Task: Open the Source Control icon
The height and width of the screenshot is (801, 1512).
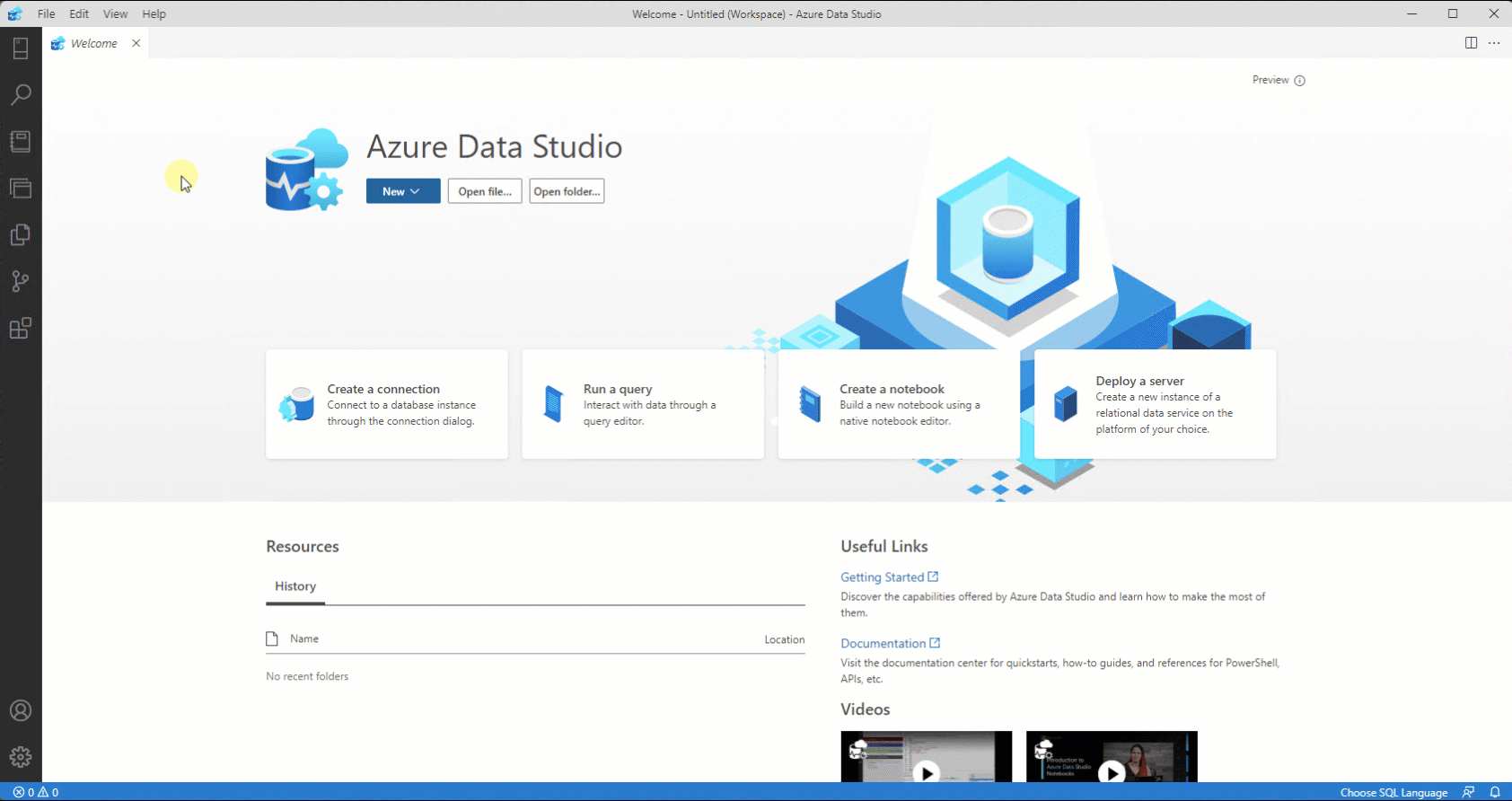Action: pos(21,281)
